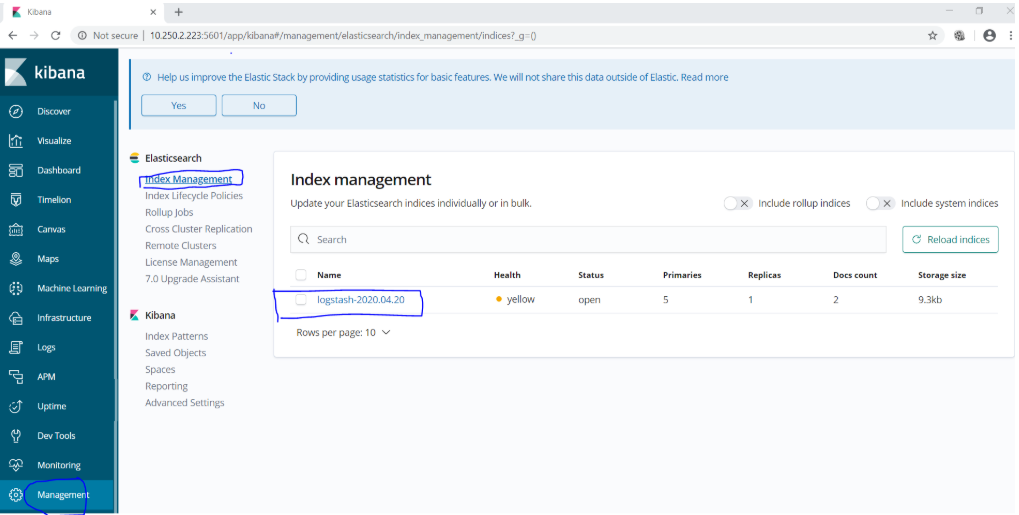
Task: Toggle Include system indices switch
Action: pyautogui.click(x=880, y=204)
